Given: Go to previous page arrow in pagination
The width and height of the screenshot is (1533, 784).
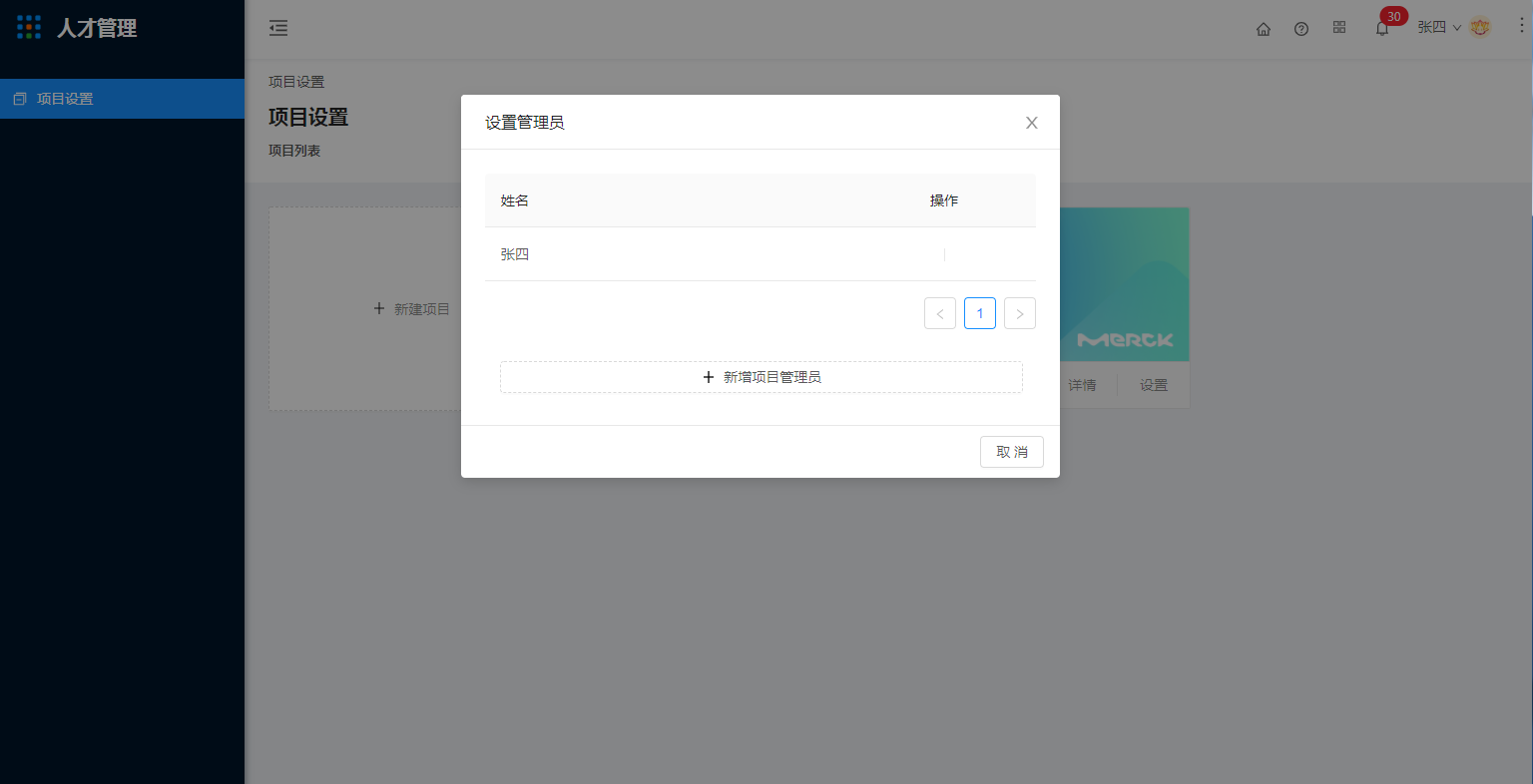Looking at the screenshot, I should pos(940,313).
